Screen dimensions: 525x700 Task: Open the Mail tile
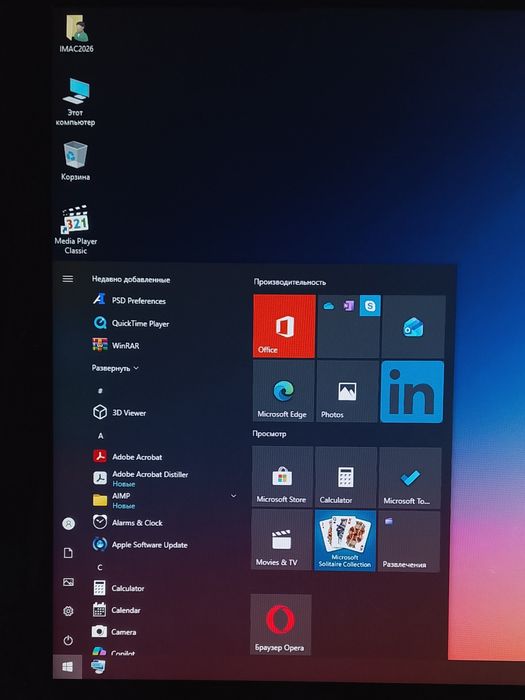pos(413,326)
